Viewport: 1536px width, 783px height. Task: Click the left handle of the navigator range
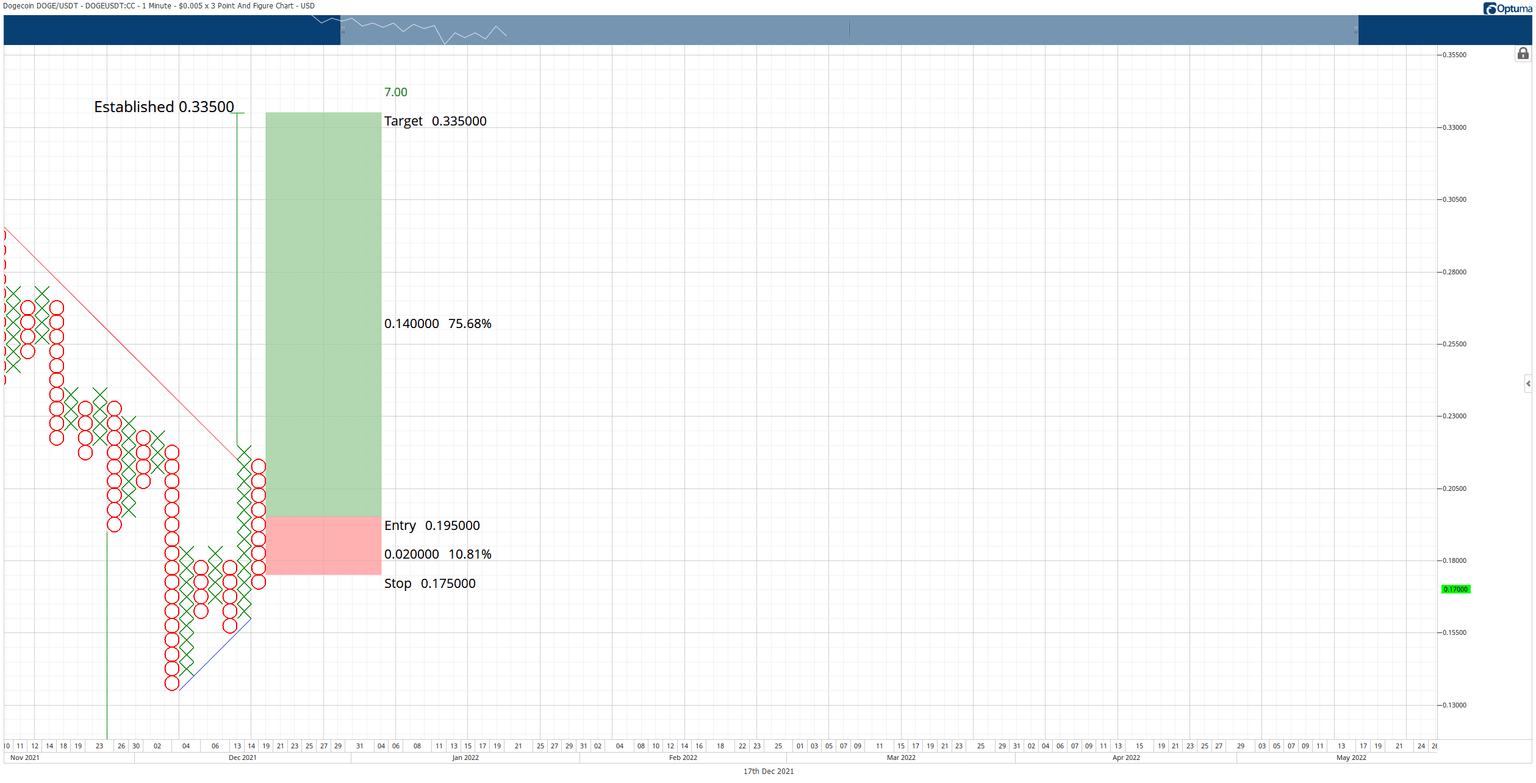point(341,30)
